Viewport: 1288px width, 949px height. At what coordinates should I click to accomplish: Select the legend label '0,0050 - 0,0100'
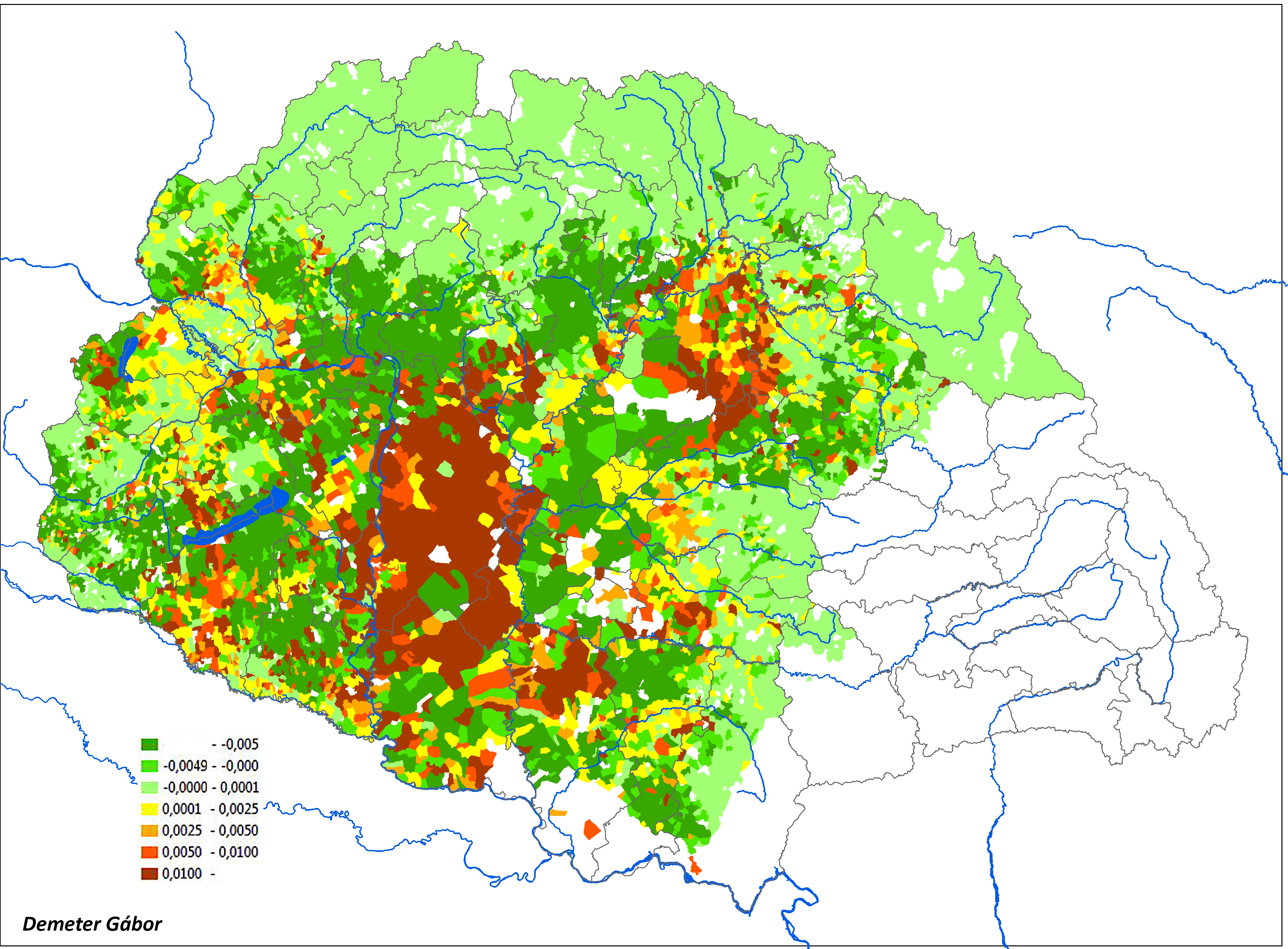211,852
